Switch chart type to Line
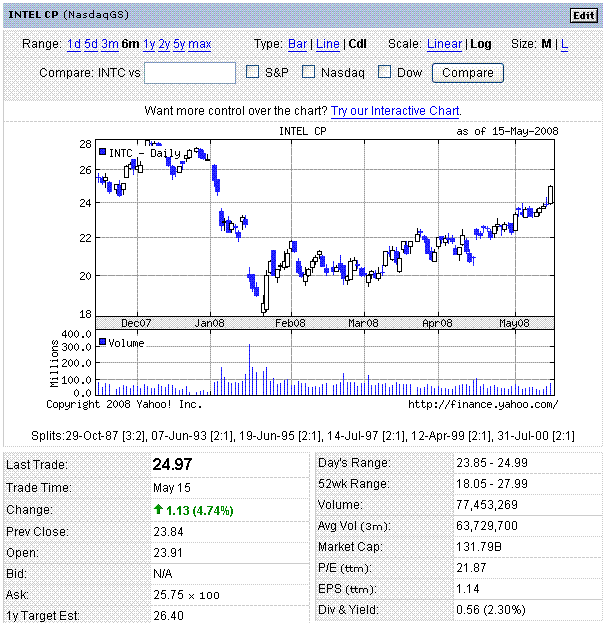 [327, 44]
